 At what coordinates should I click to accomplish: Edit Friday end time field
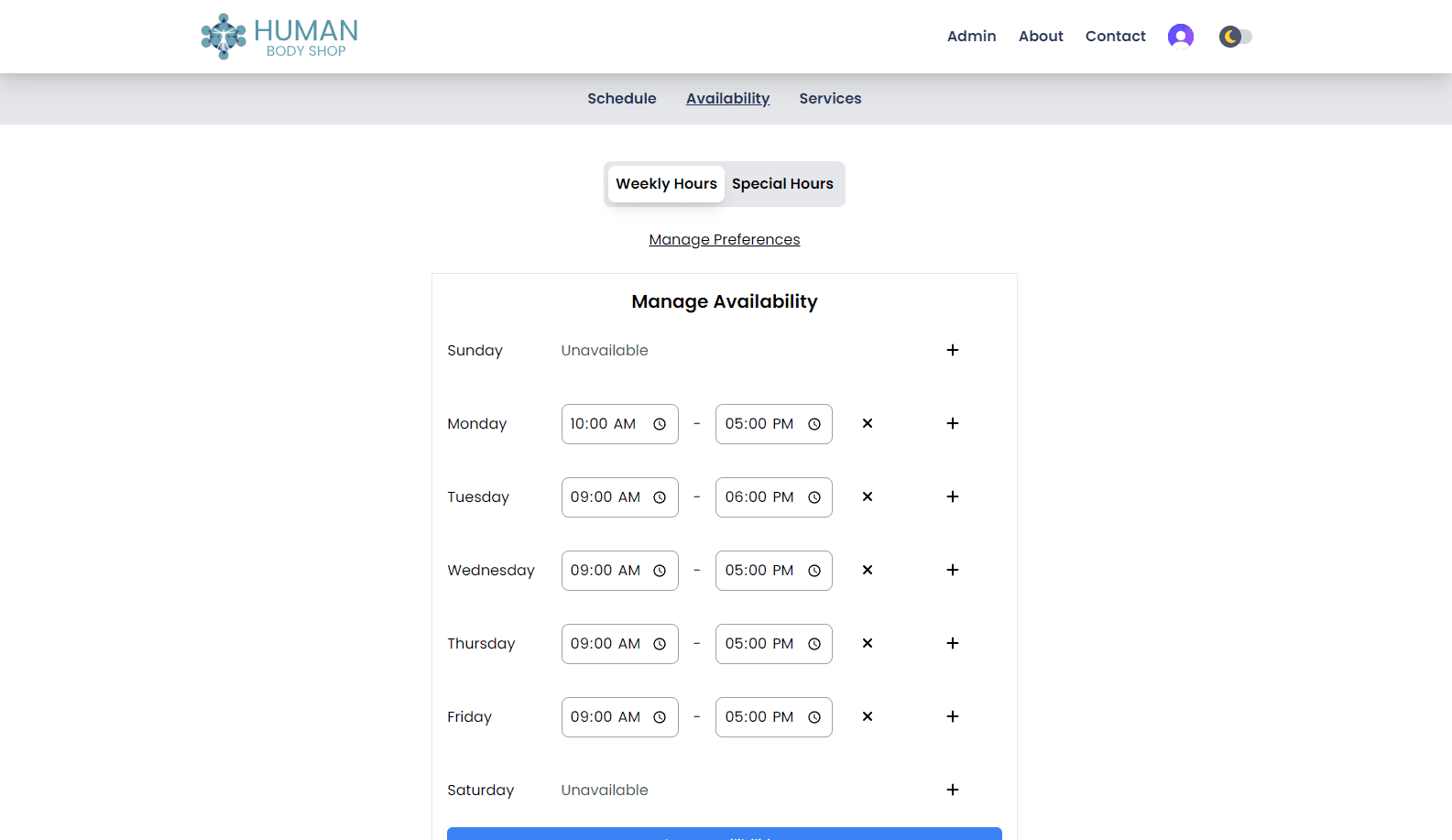759,717
